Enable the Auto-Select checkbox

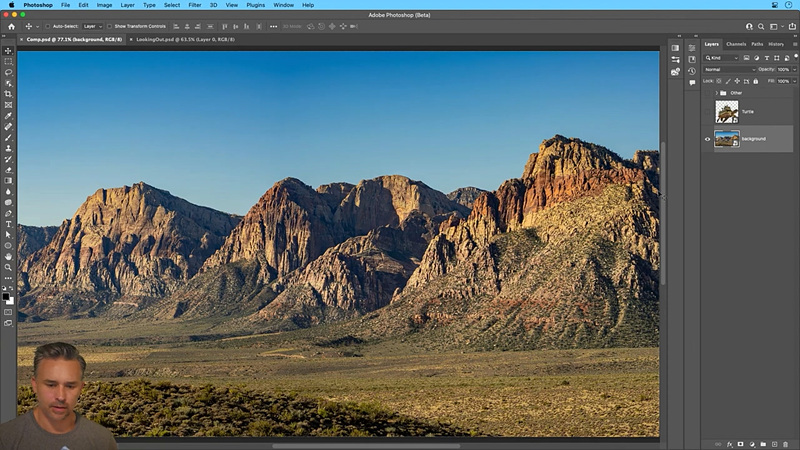pyautogui.click(x=47, y=27)
